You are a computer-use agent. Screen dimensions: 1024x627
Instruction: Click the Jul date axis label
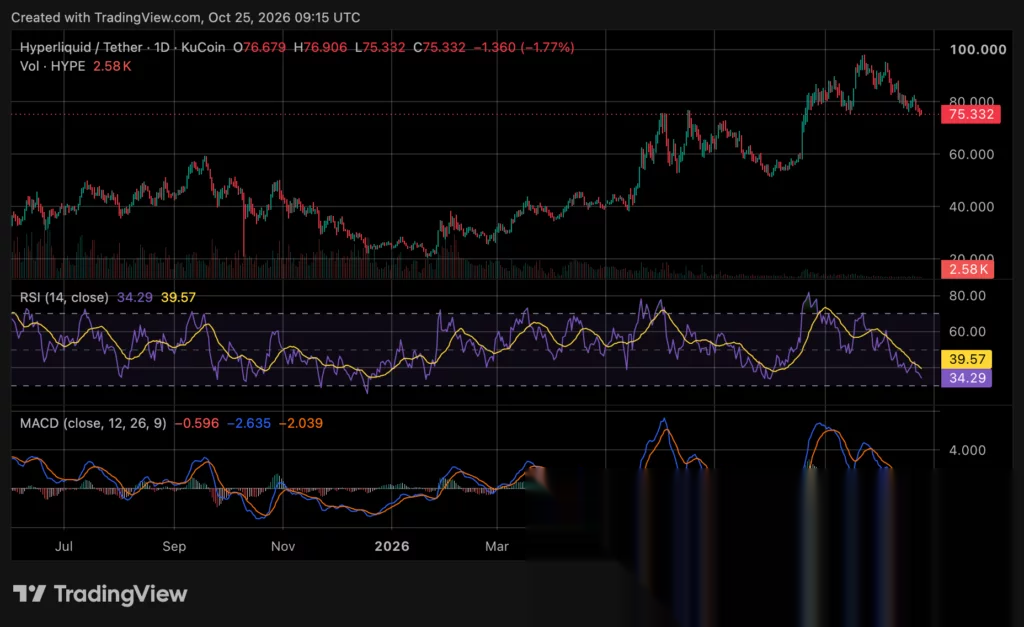64,546
